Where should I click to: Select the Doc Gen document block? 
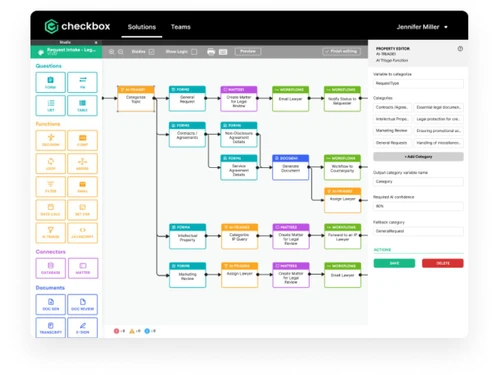click(x=50, y=304)
